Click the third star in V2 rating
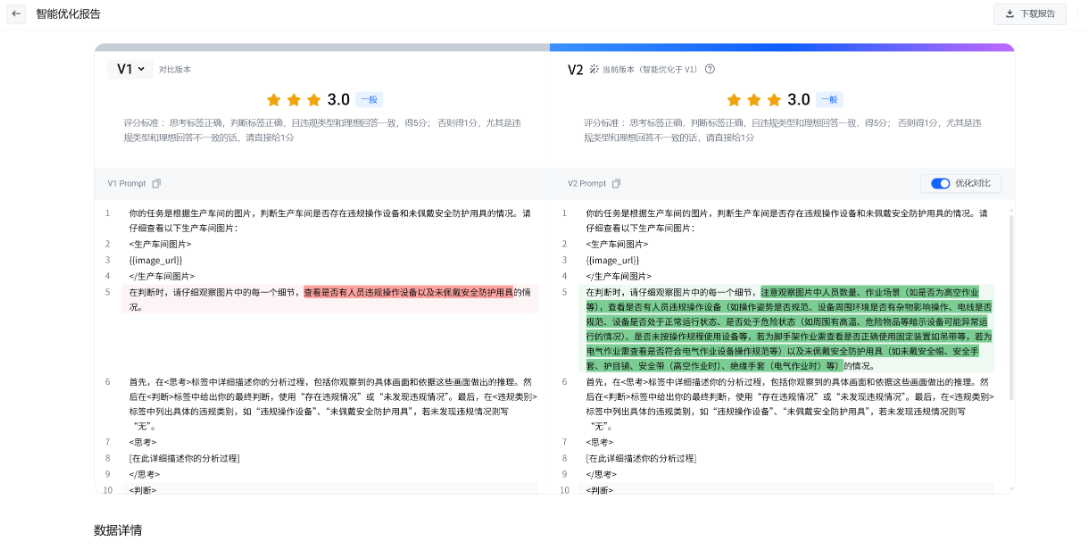The image size is (1088, 545). click(x=774, y=99)
